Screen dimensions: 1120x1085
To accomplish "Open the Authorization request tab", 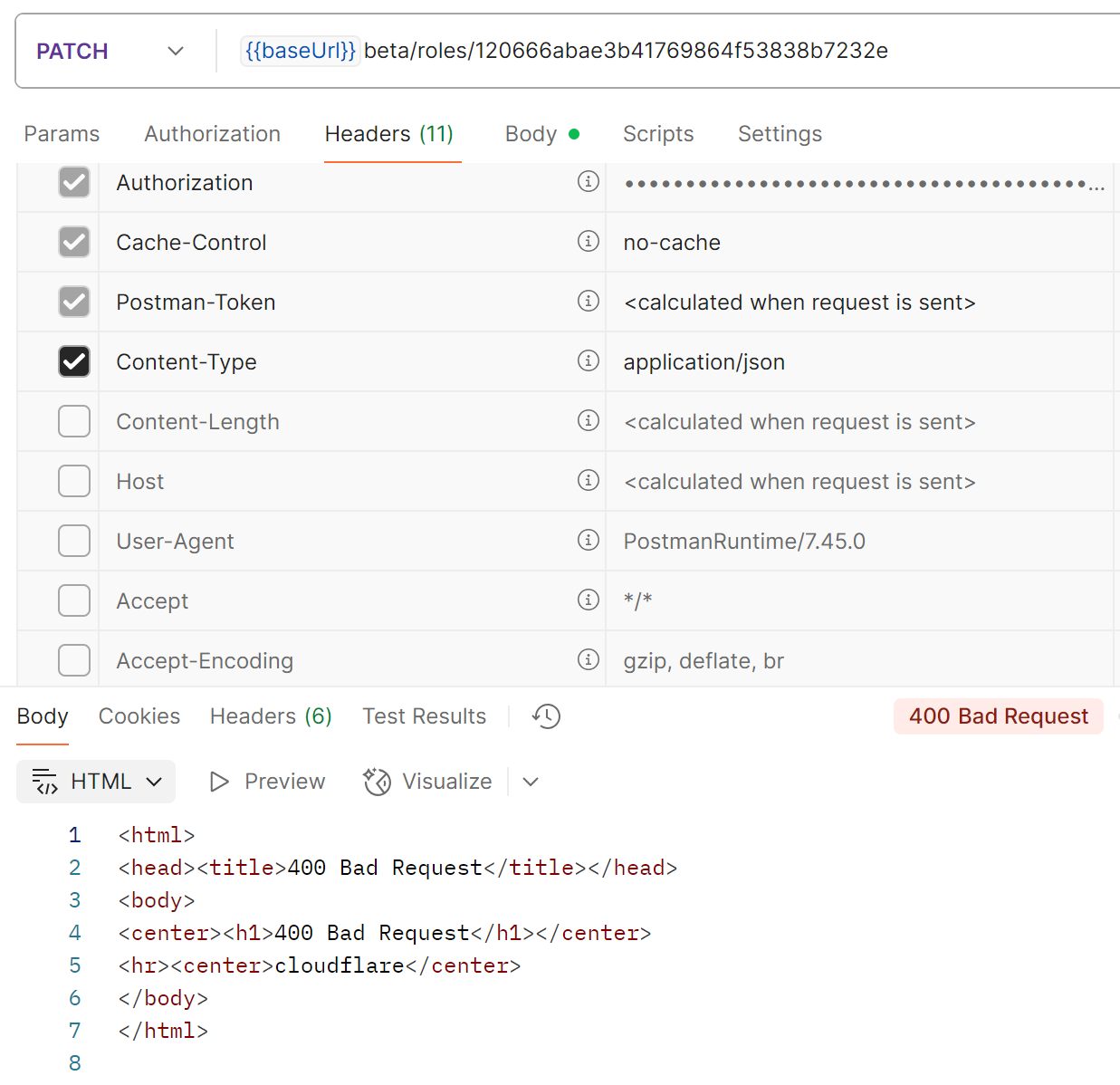I will (212, 134).
